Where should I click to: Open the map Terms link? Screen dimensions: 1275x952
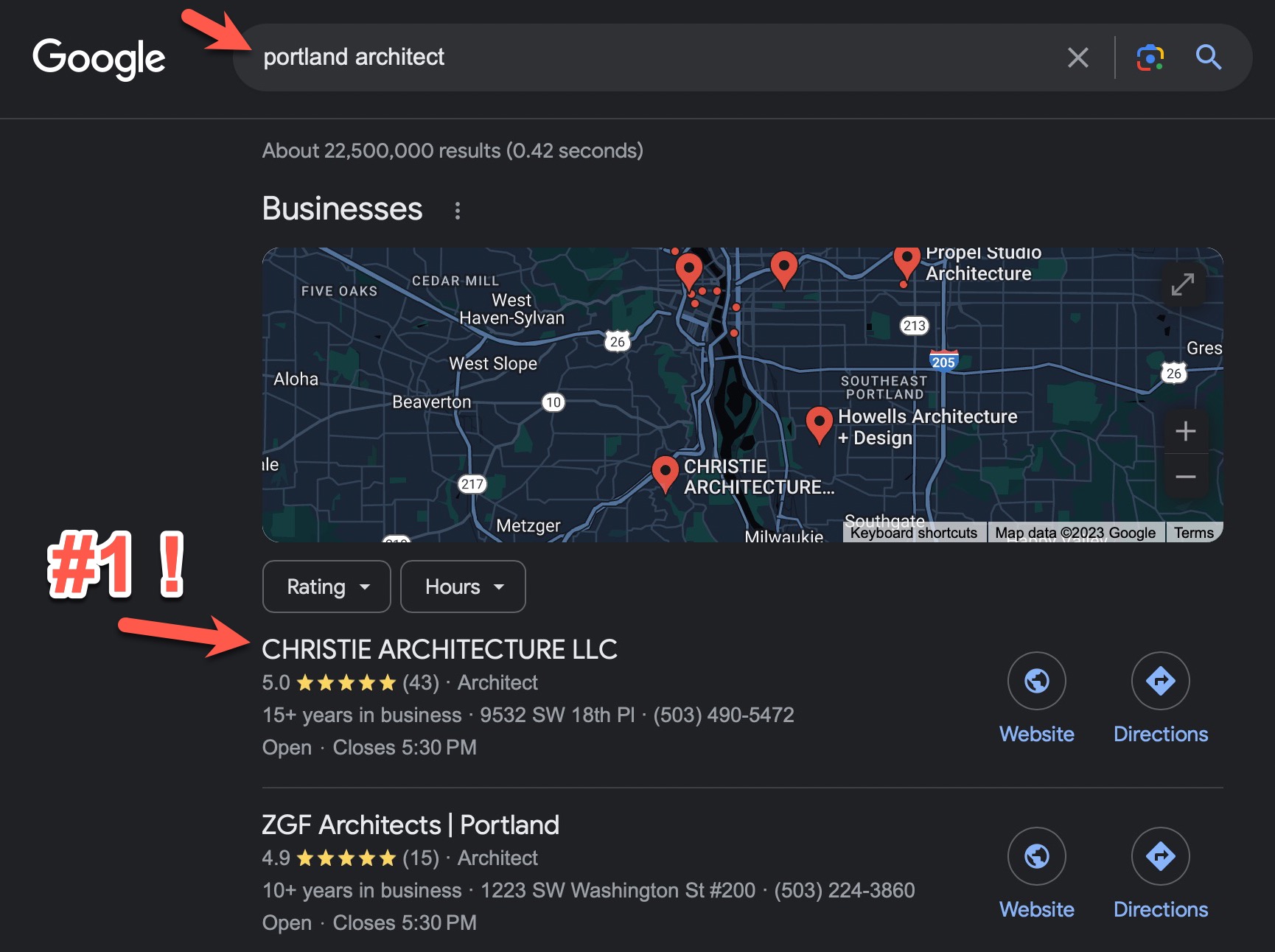1193,533
